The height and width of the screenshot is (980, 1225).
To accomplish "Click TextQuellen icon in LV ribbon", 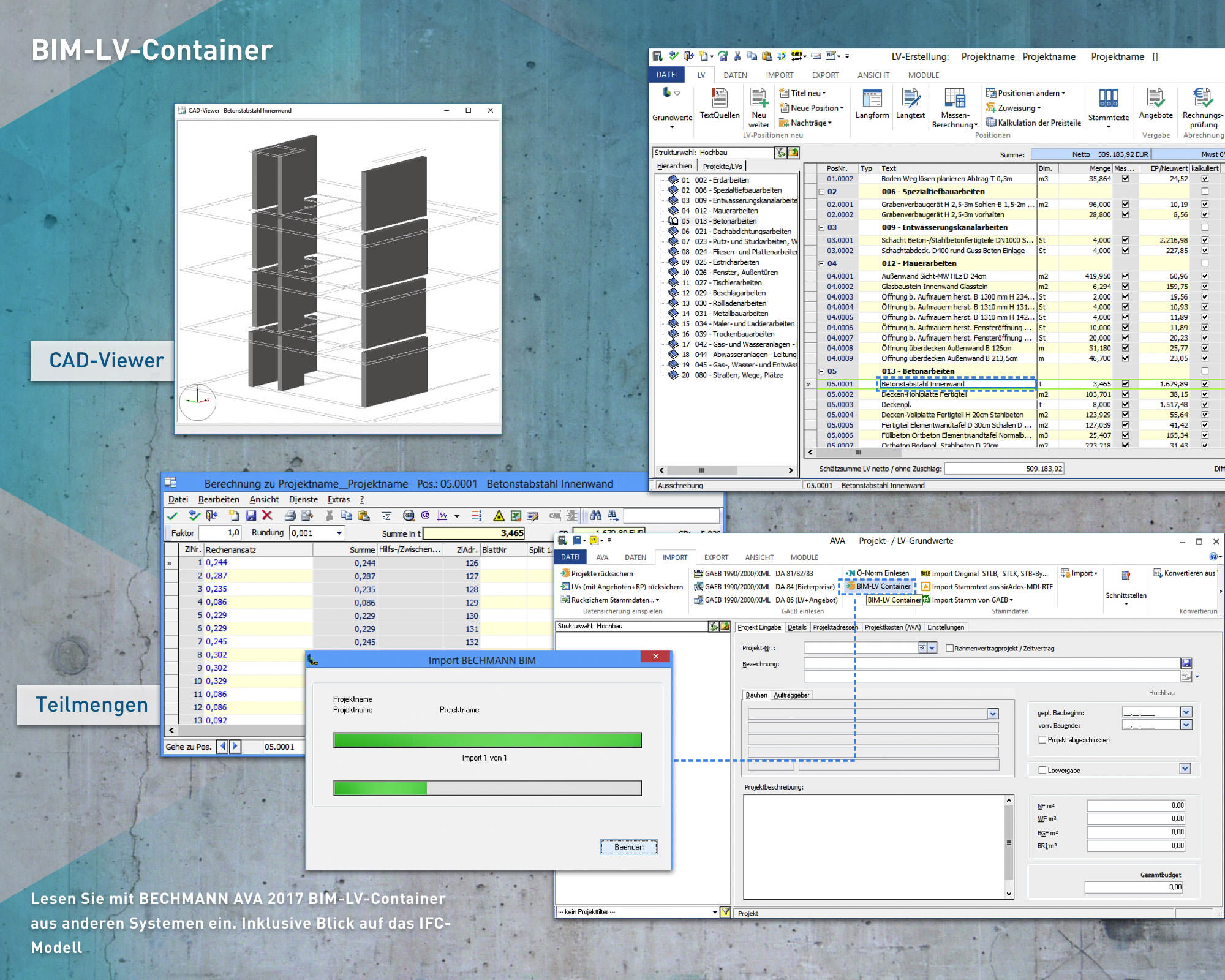I will point(719,98).
